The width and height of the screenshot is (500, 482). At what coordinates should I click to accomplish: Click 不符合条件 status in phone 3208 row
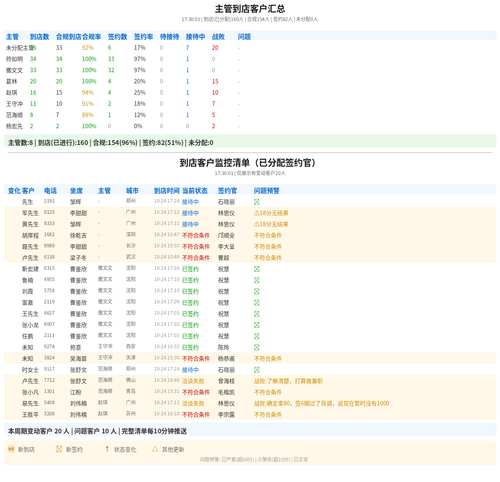[x=196, y=414]
